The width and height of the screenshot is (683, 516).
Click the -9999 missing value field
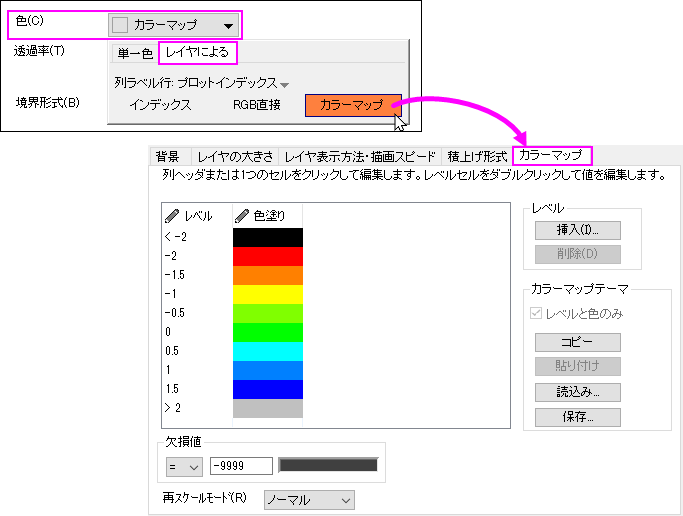[x=241, y=466]
